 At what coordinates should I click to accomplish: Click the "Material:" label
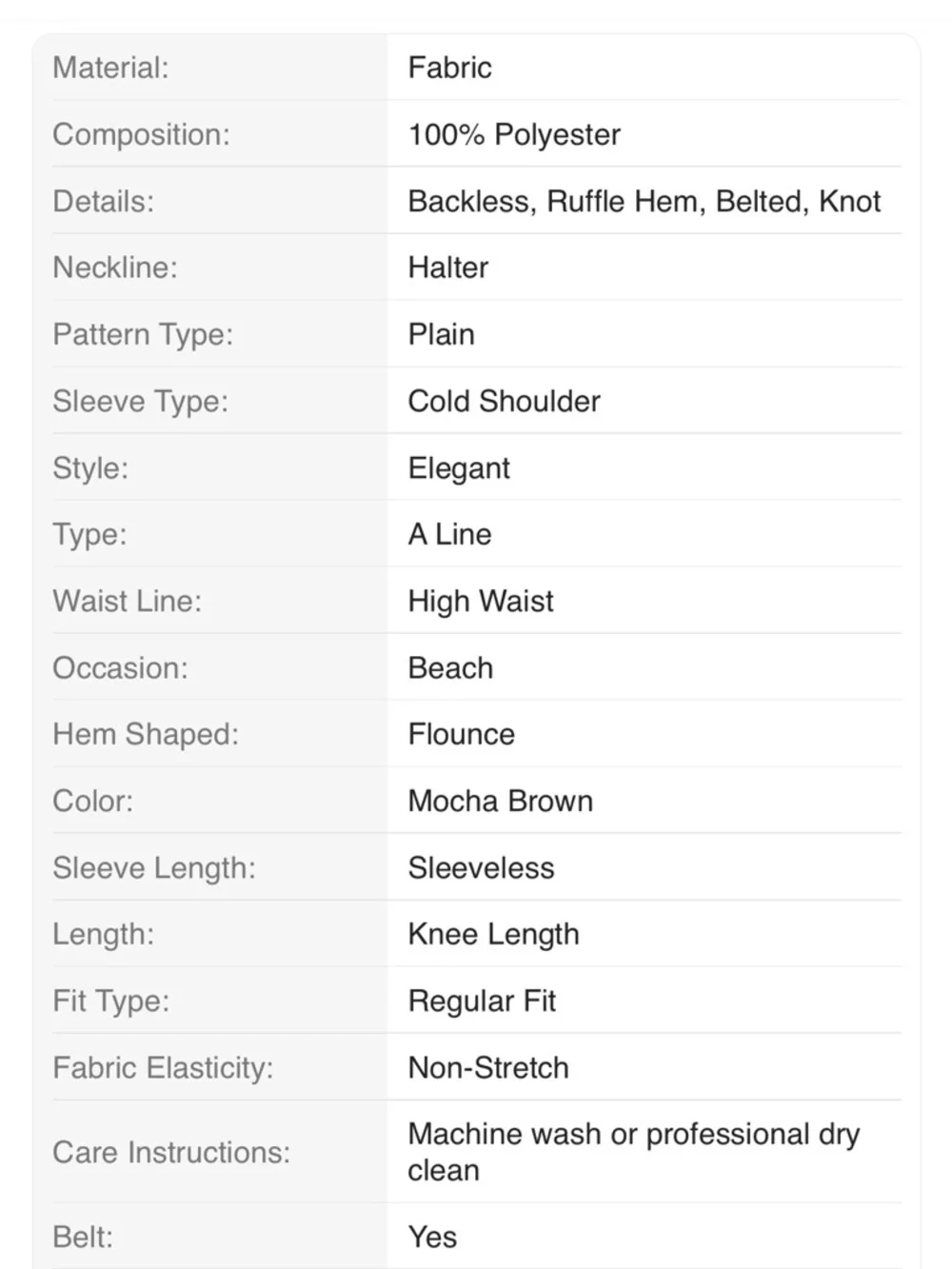110,68
